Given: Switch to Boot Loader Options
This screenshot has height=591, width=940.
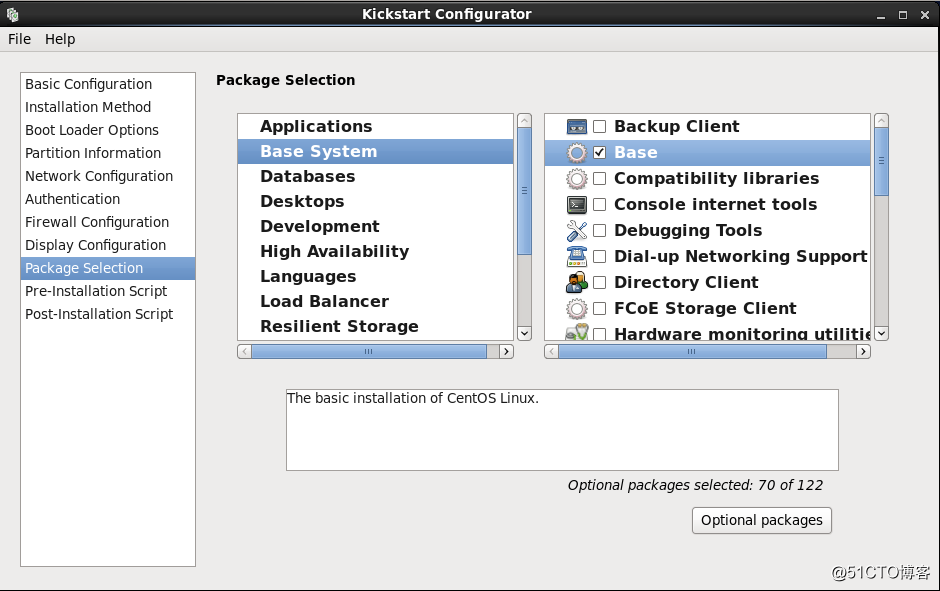Looking at the screenshot, I should 108,130.
